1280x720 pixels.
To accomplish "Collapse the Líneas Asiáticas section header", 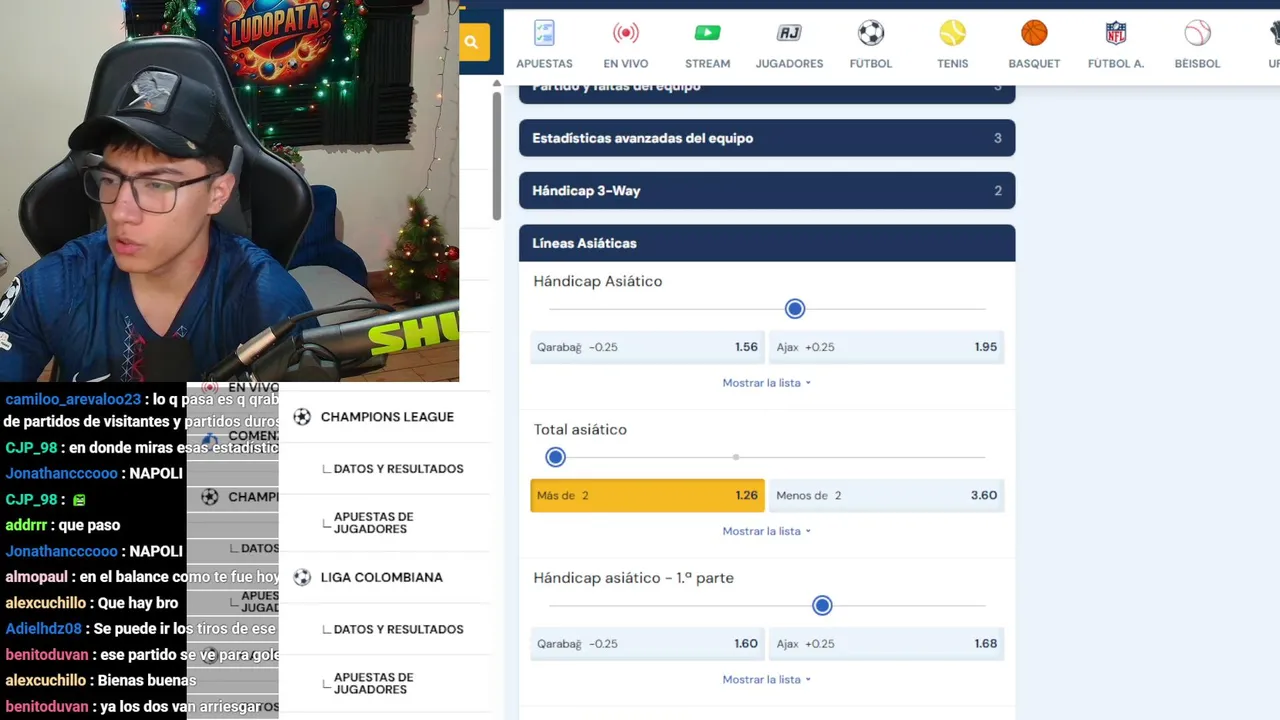I will 767,243.
